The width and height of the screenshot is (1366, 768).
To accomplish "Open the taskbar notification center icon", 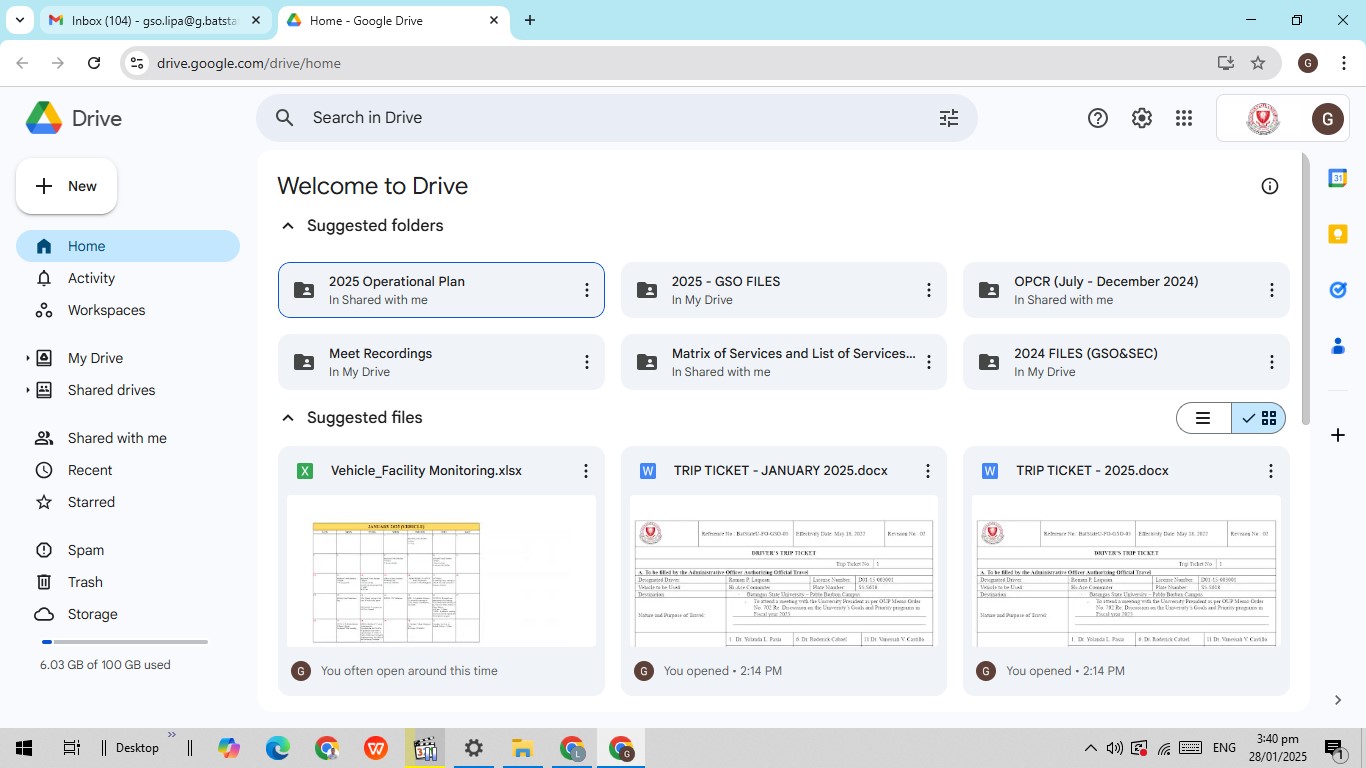I will pyautogui.click(x=1334, y=748).
